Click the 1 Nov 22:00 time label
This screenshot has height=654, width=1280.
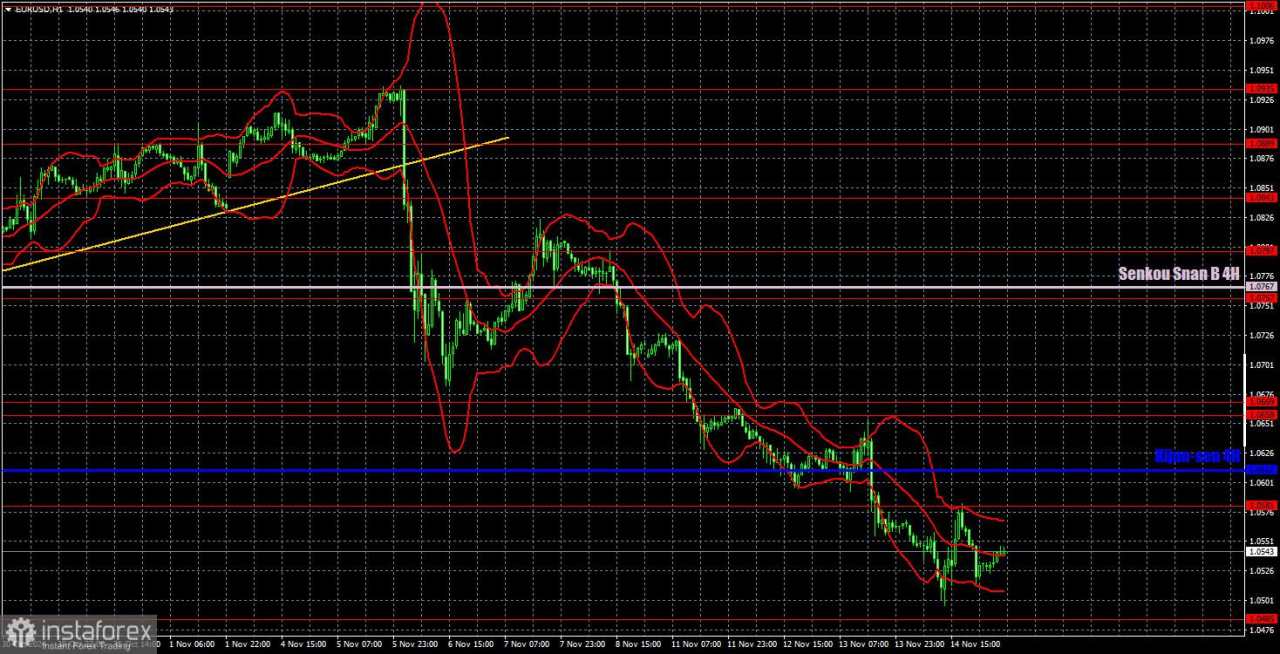tap(246, 645)
